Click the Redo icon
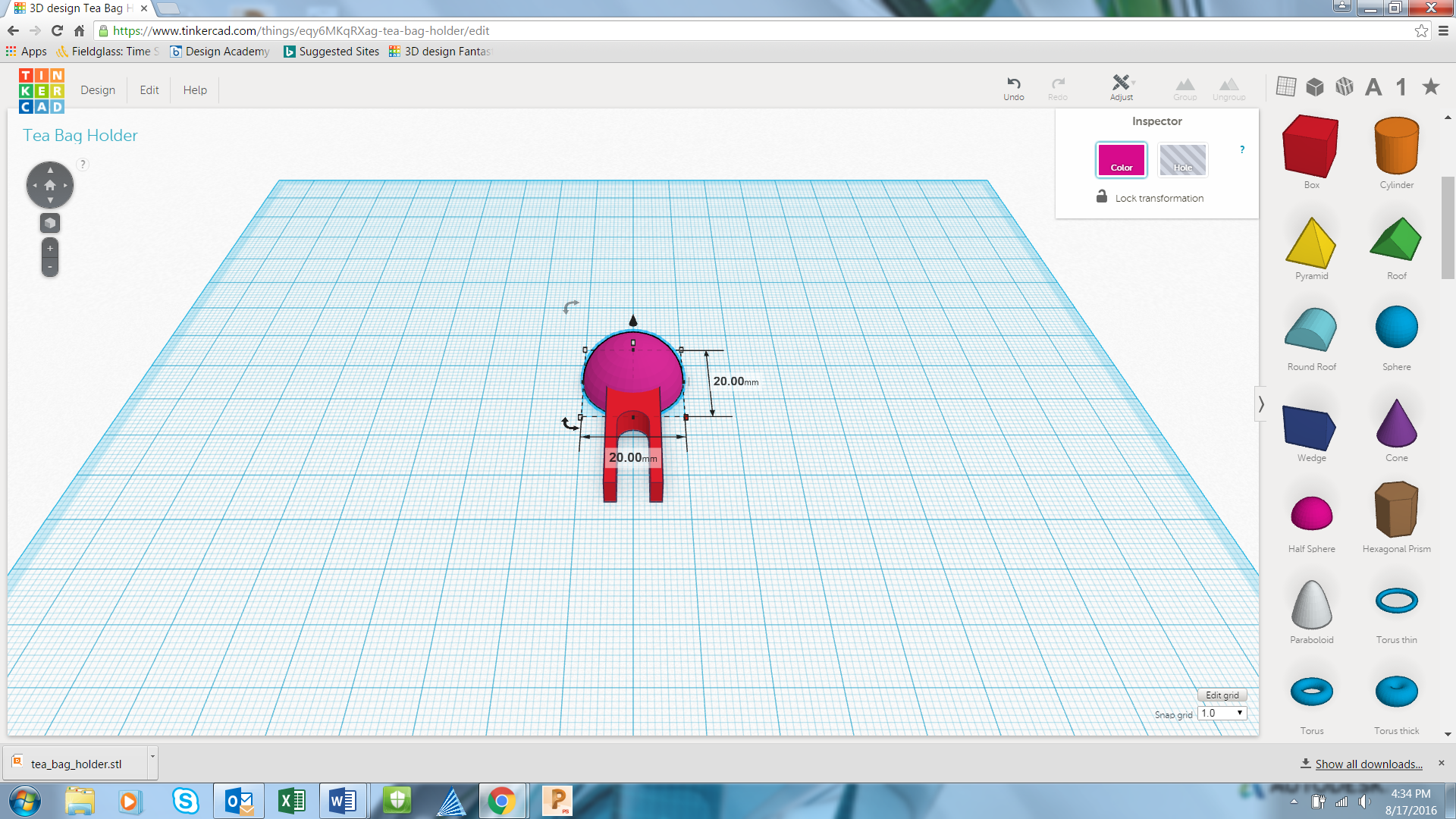The height and width of the screenshot is (819, 1456). [1058, 87]
